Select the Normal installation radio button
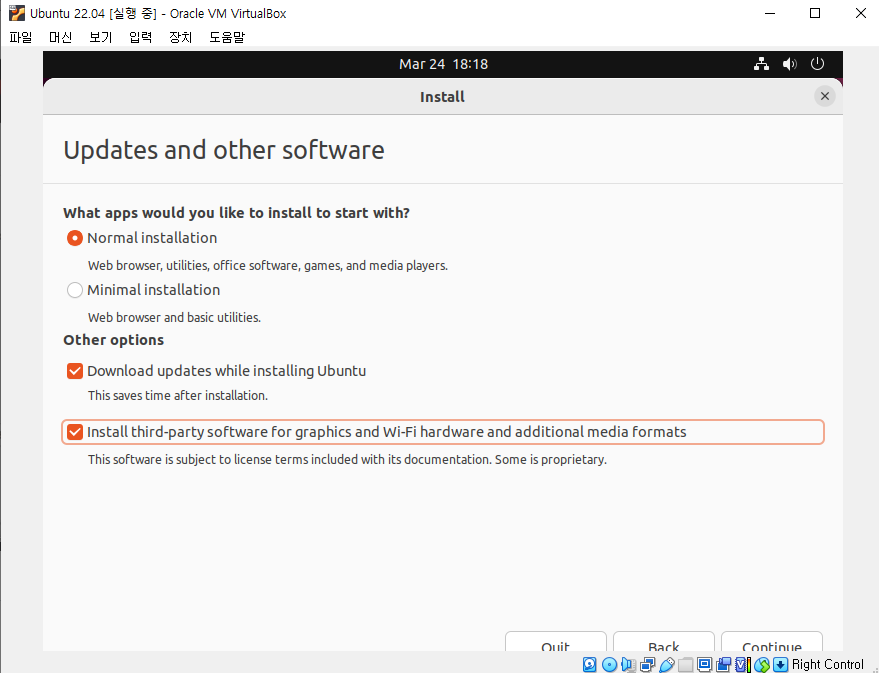 click(75, 238)
